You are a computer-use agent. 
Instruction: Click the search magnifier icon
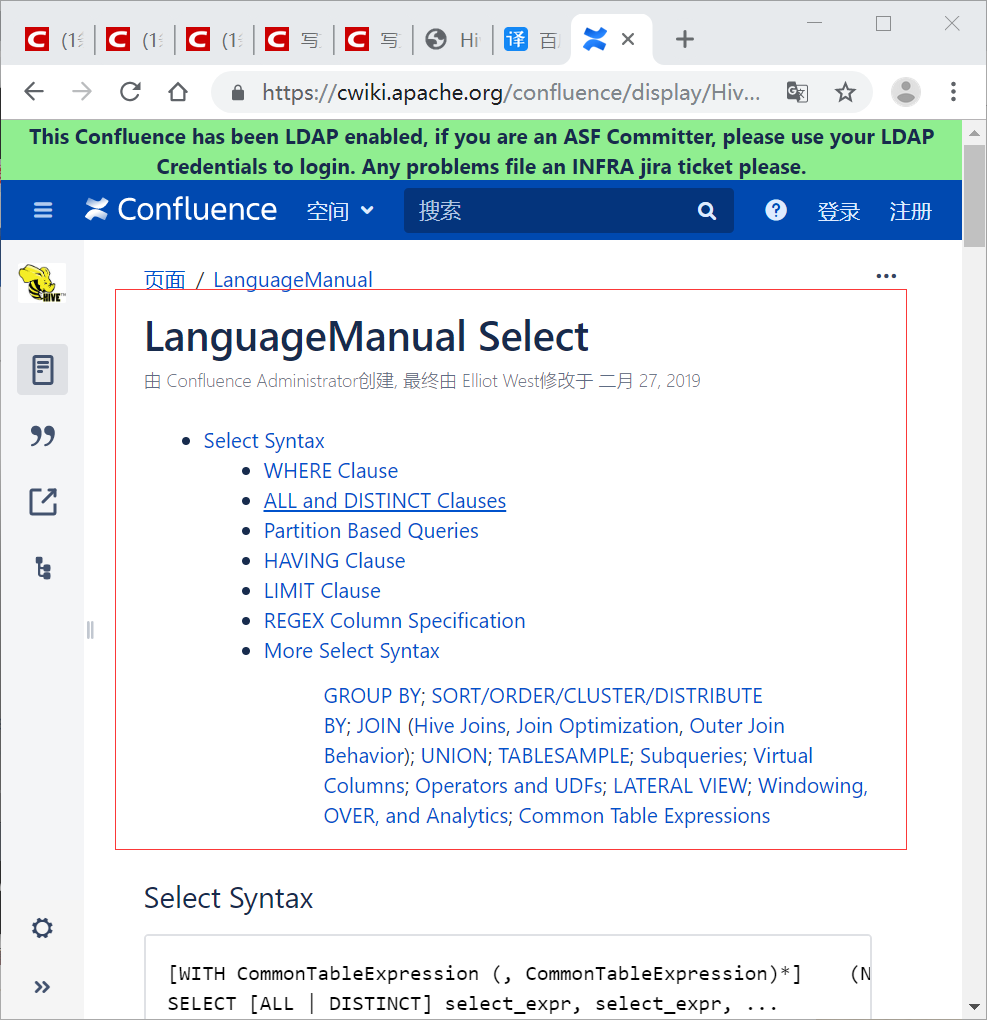tap(707, 211)
